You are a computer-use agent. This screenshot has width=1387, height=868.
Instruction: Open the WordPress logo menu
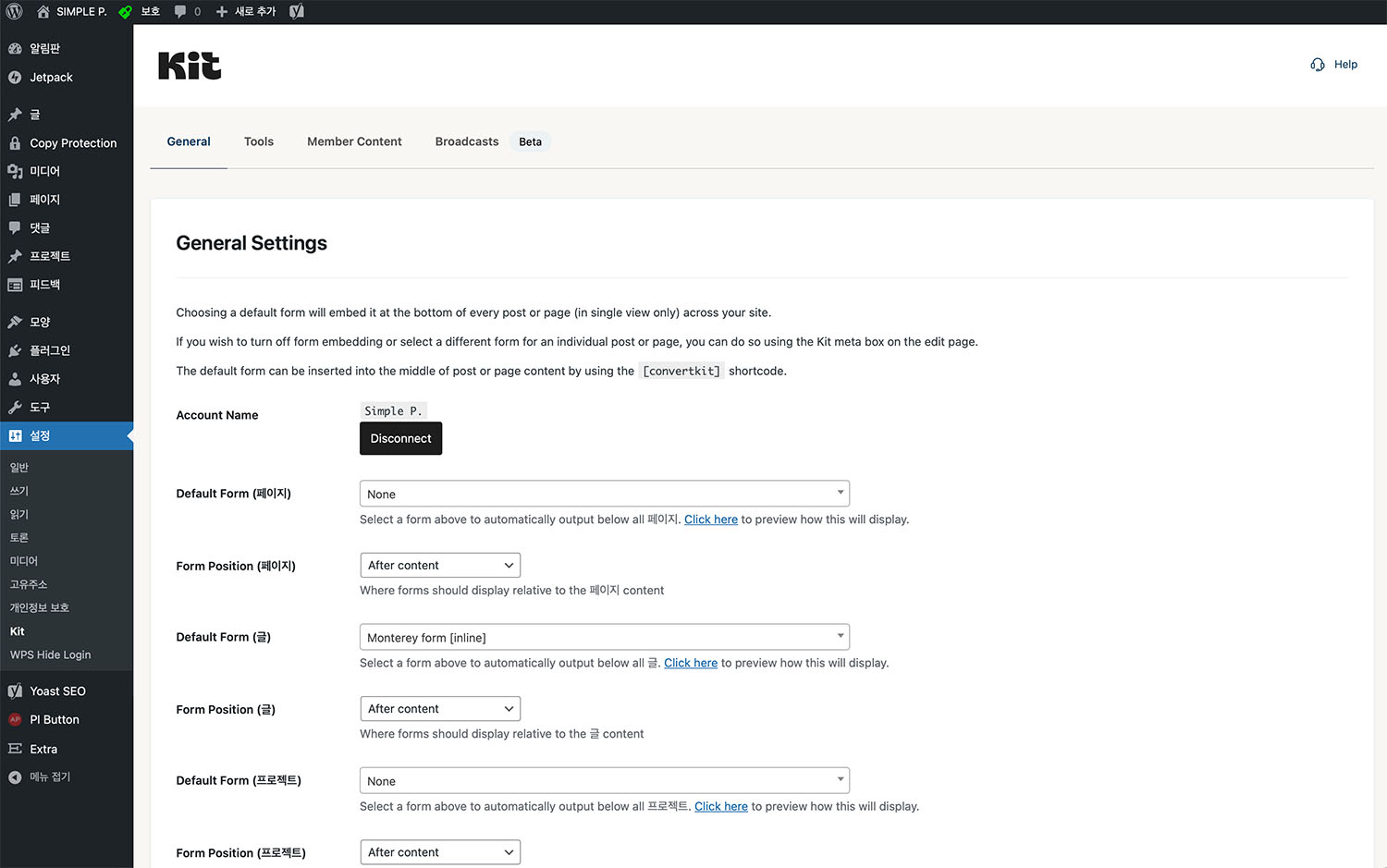coord(15,12)
